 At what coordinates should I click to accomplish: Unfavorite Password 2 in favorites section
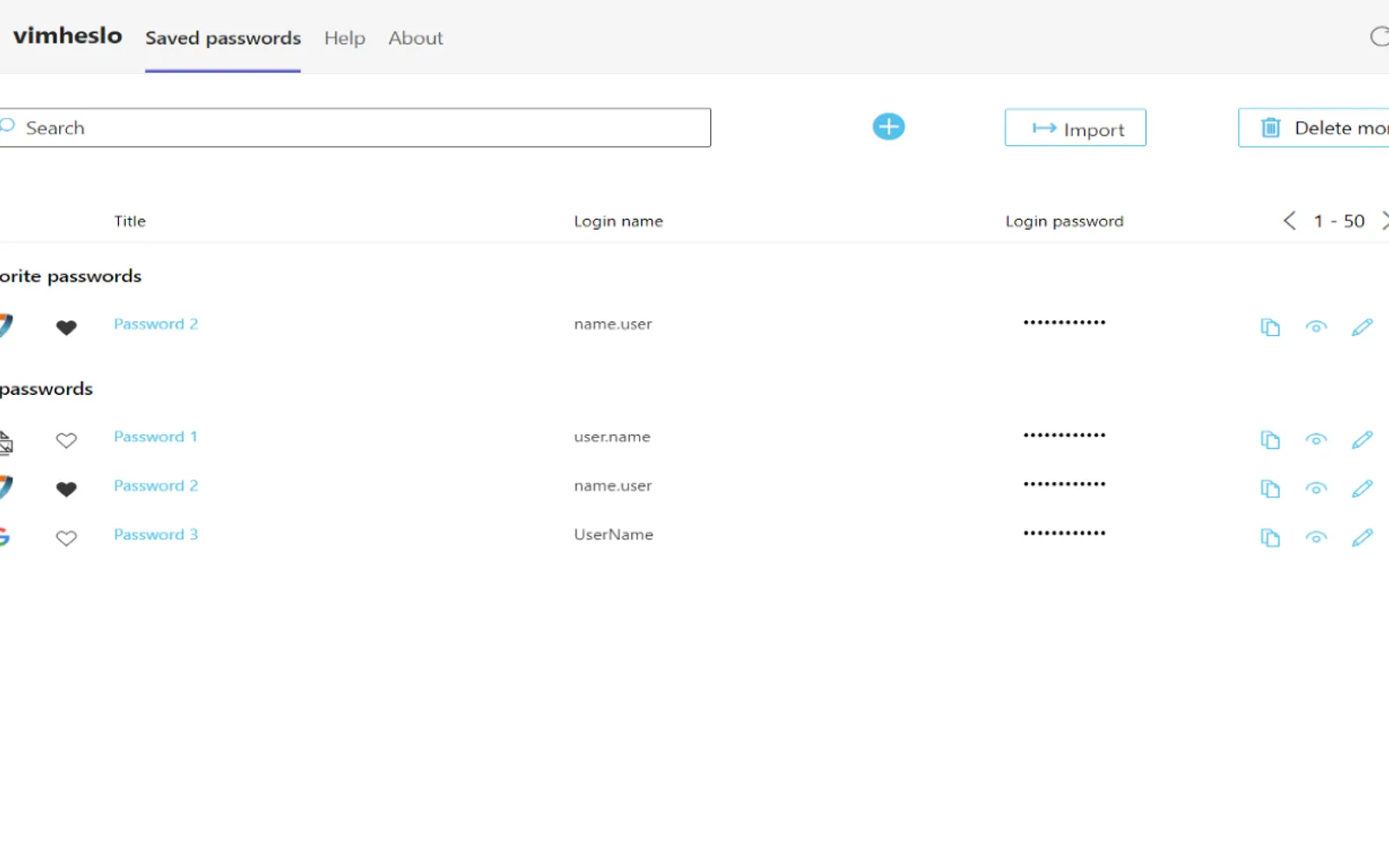(x=66, y=327)
